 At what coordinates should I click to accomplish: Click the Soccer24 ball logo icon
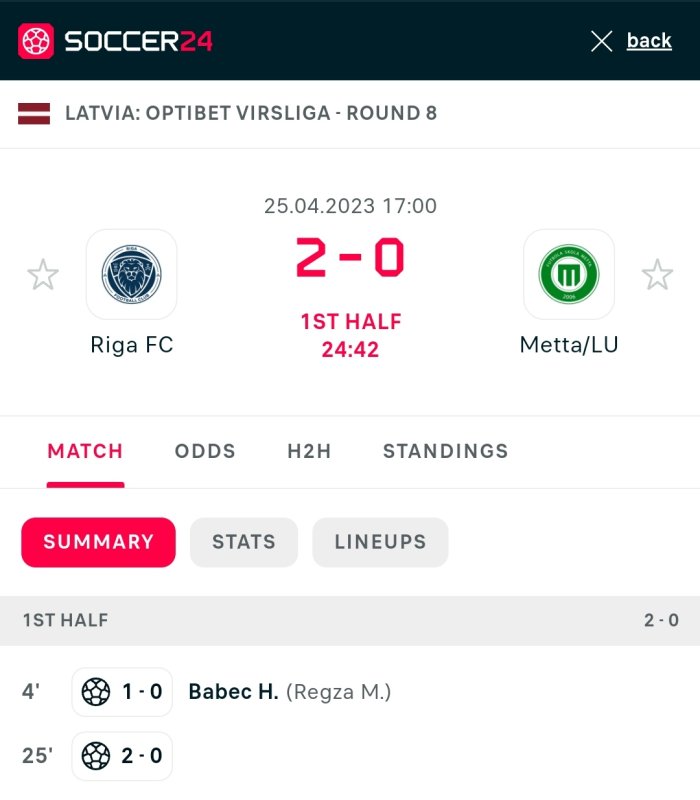36,41
